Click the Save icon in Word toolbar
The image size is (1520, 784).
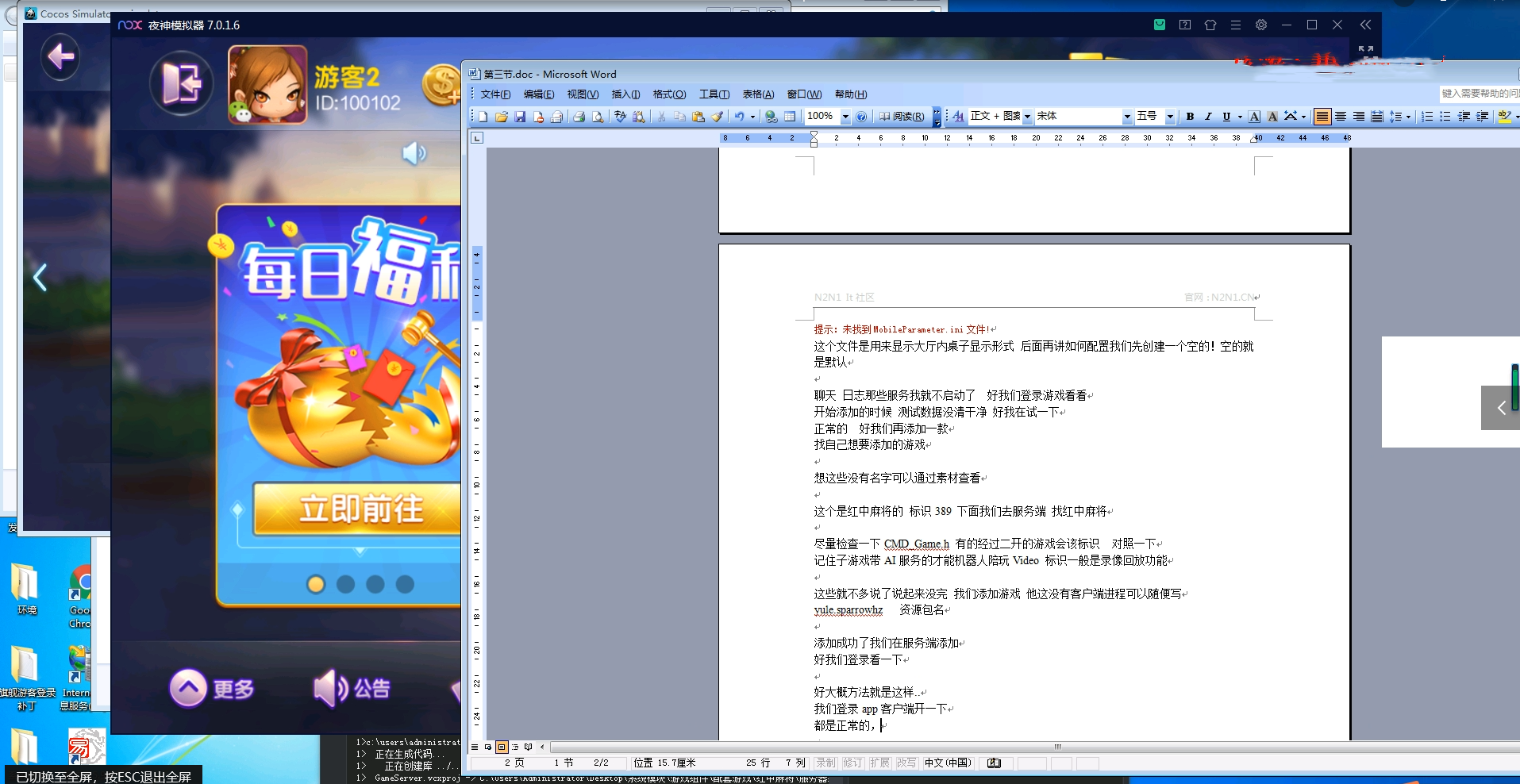520,117
